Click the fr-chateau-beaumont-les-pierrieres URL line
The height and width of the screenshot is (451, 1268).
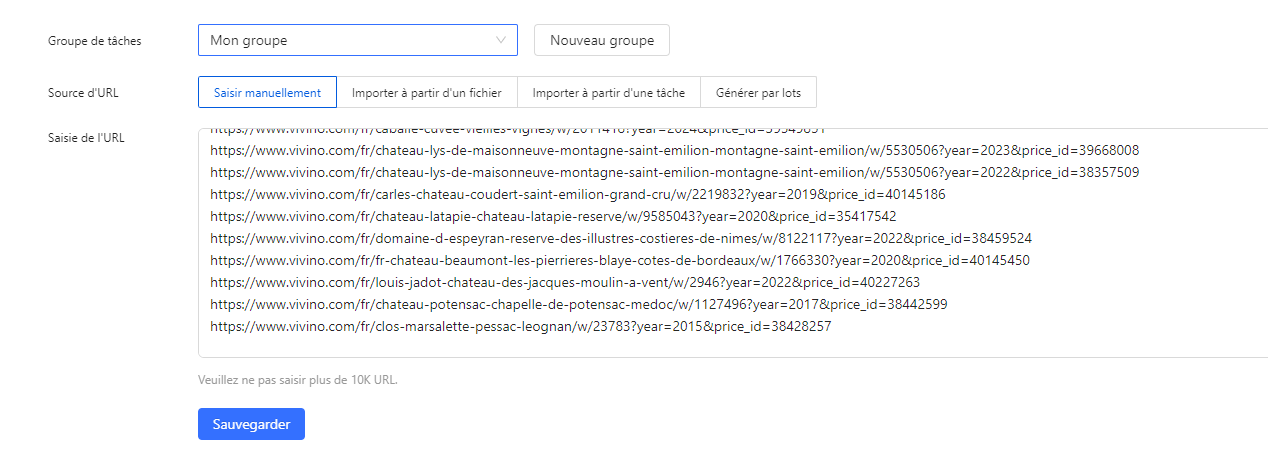(x=619, y=260)
